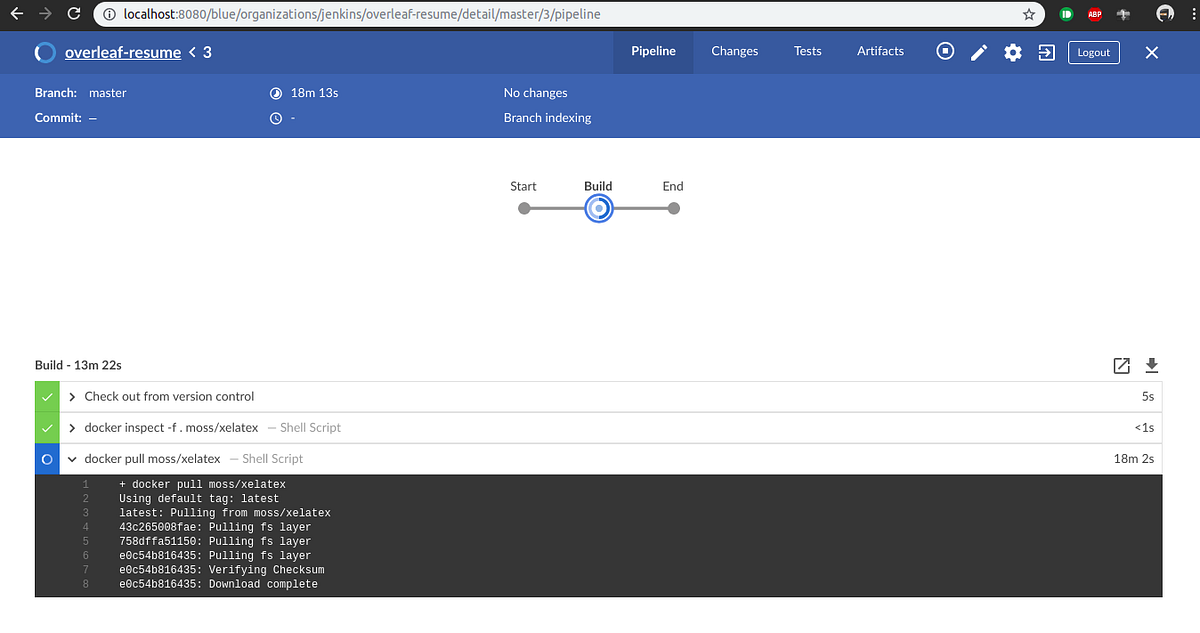Stop the running pipeline build

pyautogui.click(x=945, y=51)
